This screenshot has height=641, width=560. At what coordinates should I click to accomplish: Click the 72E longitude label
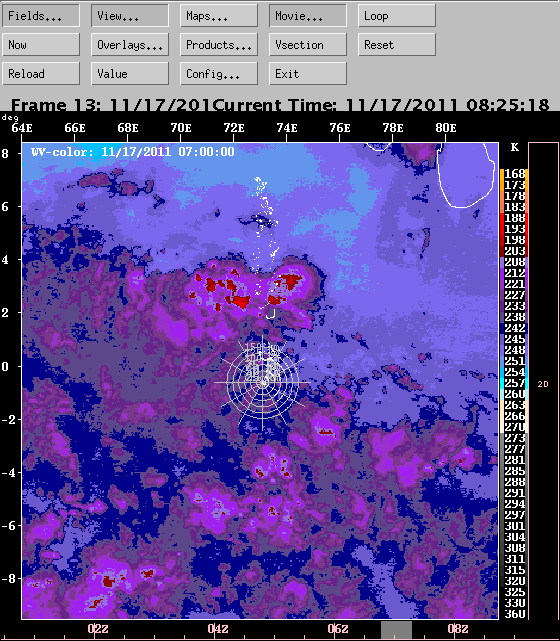[x=234, y=128]
